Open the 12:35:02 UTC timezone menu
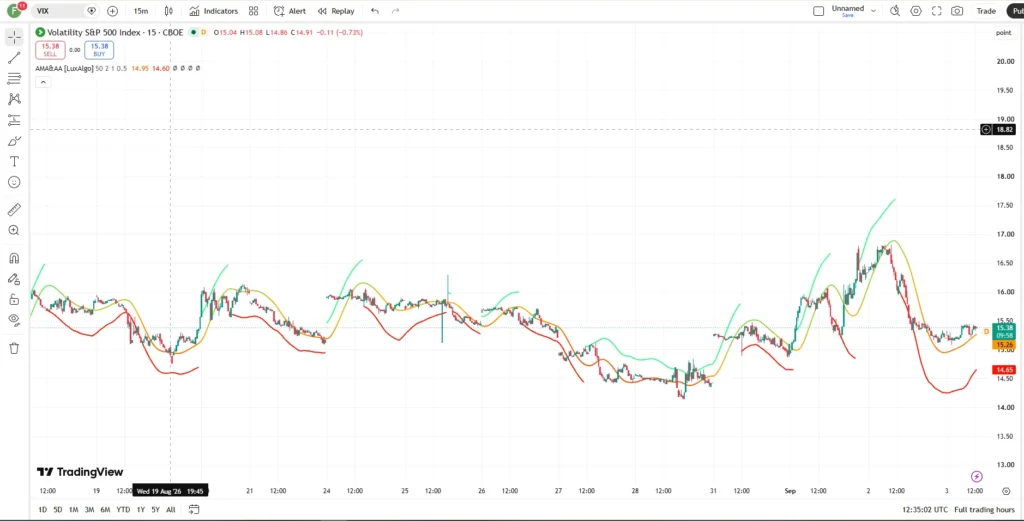This screenshot has height=521, width=1024. point(925,509)
